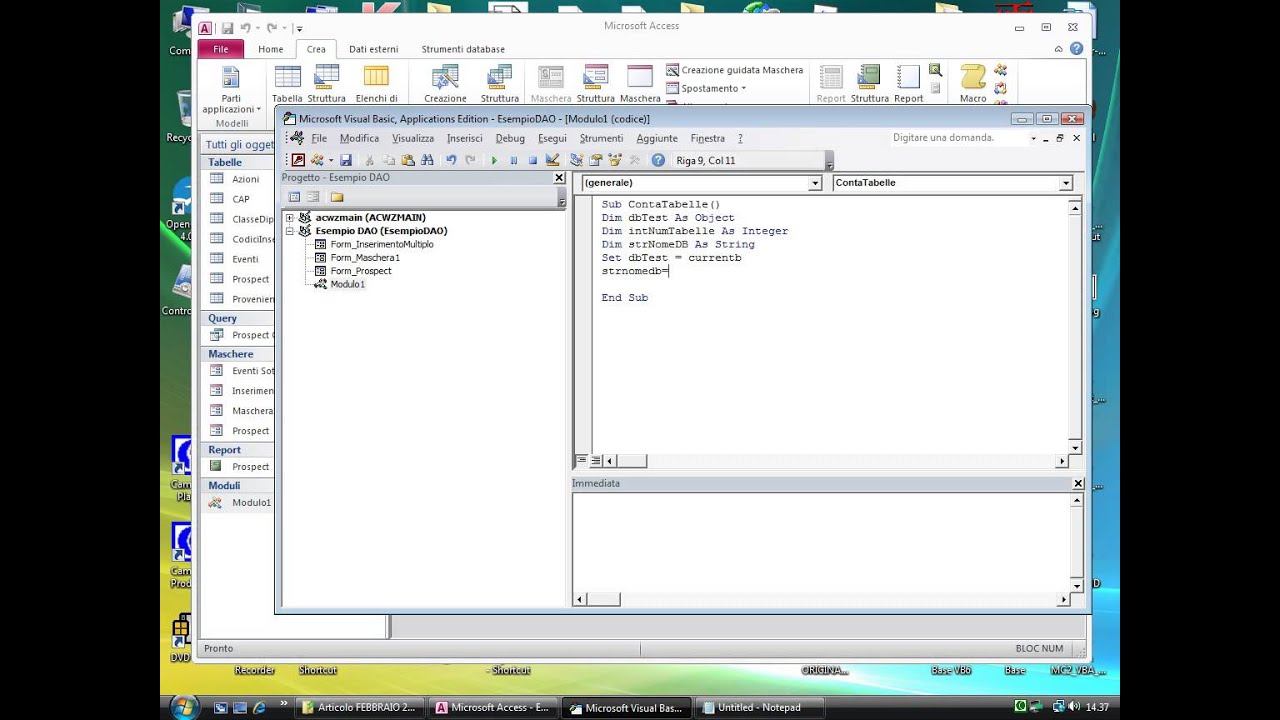
Task: Click View Object icon in Project panel
Action: point(313,197)
